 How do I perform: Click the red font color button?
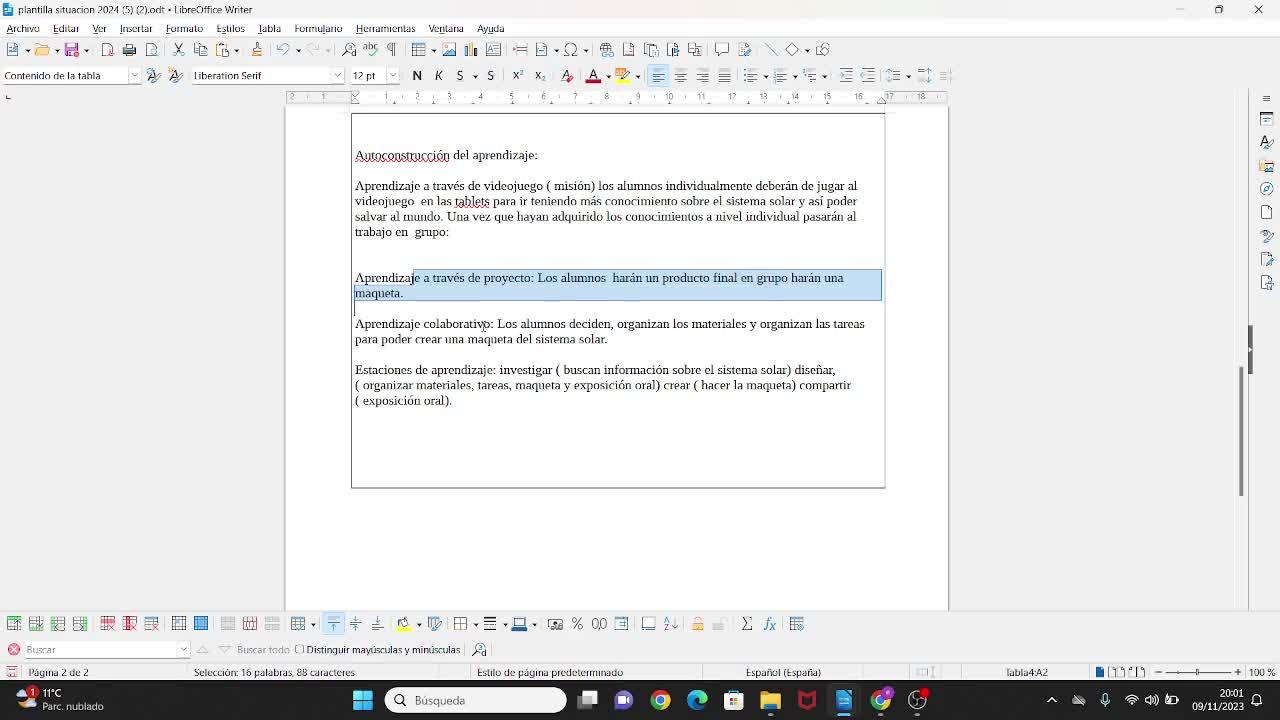(x=592, y=76)
